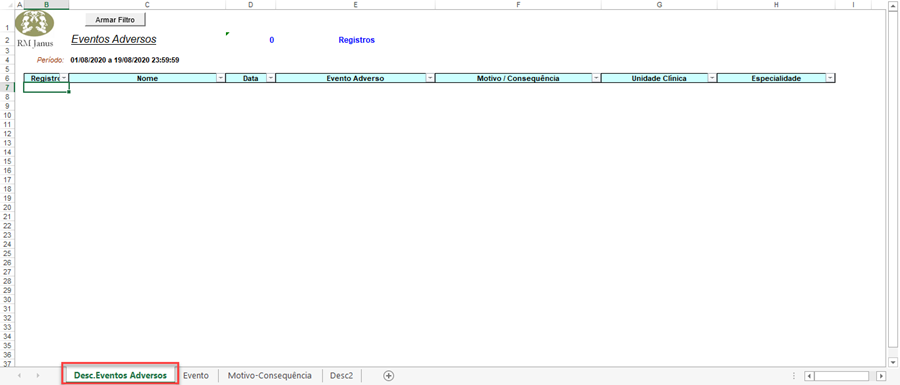Expand the Motivo / Consequência filter dropdown
Screen dimensions: 900x385
(x=596, y=78)
